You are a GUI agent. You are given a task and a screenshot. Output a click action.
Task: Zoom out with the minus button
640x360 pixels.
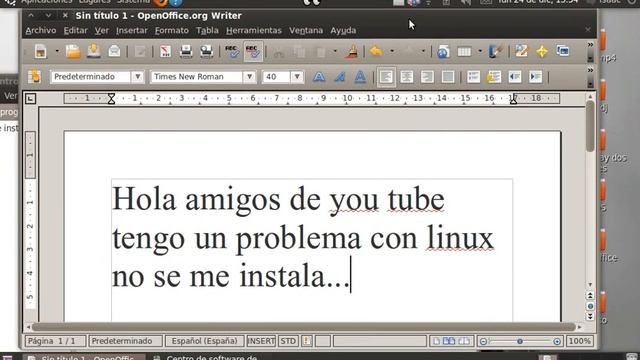[x=483, y=341]
